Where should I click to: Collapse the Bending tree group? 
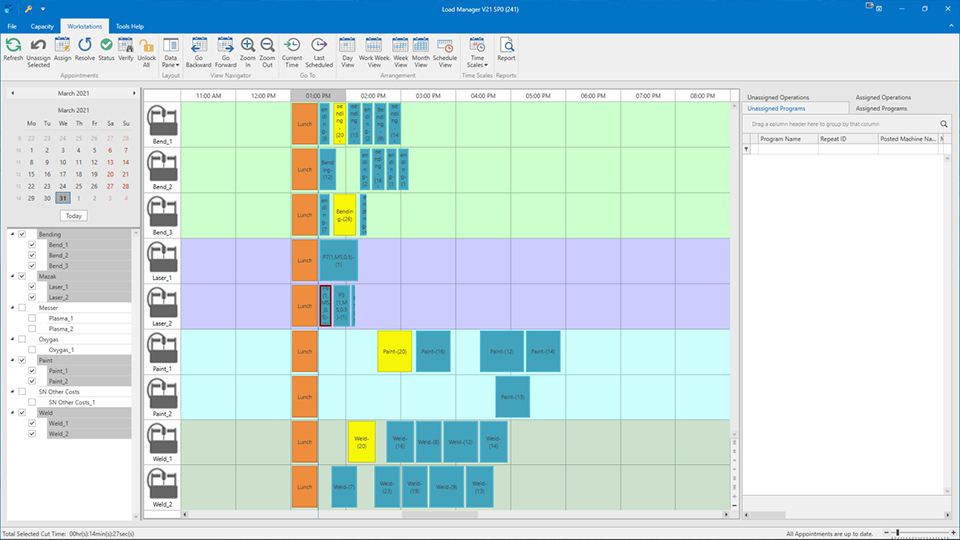point(12,234)
